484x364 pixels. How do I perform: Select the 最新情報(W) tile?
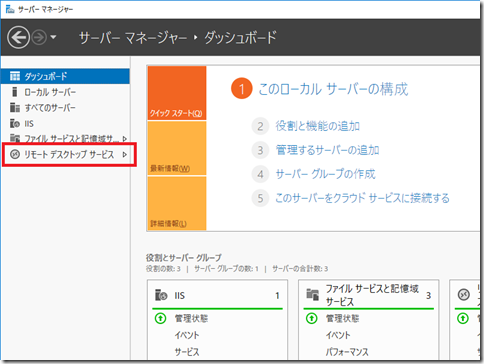tap(177, 148)
